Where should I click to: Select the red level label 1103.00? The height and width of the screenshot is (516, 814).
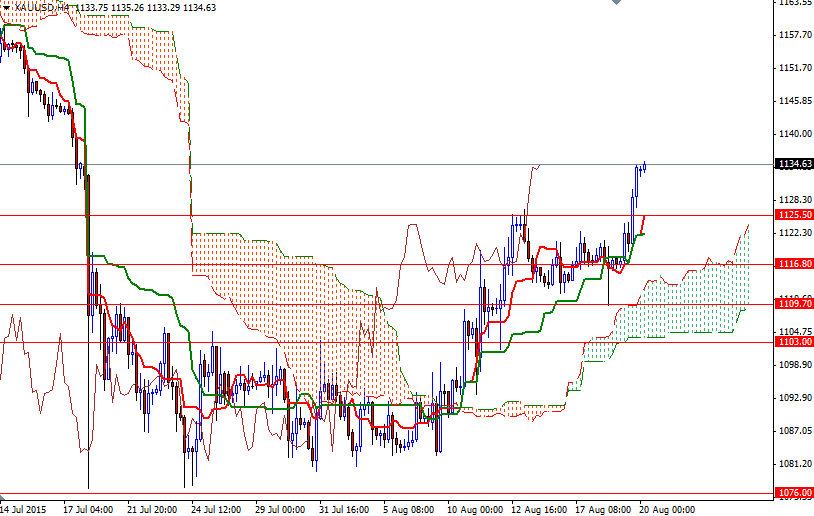[794, 342]
